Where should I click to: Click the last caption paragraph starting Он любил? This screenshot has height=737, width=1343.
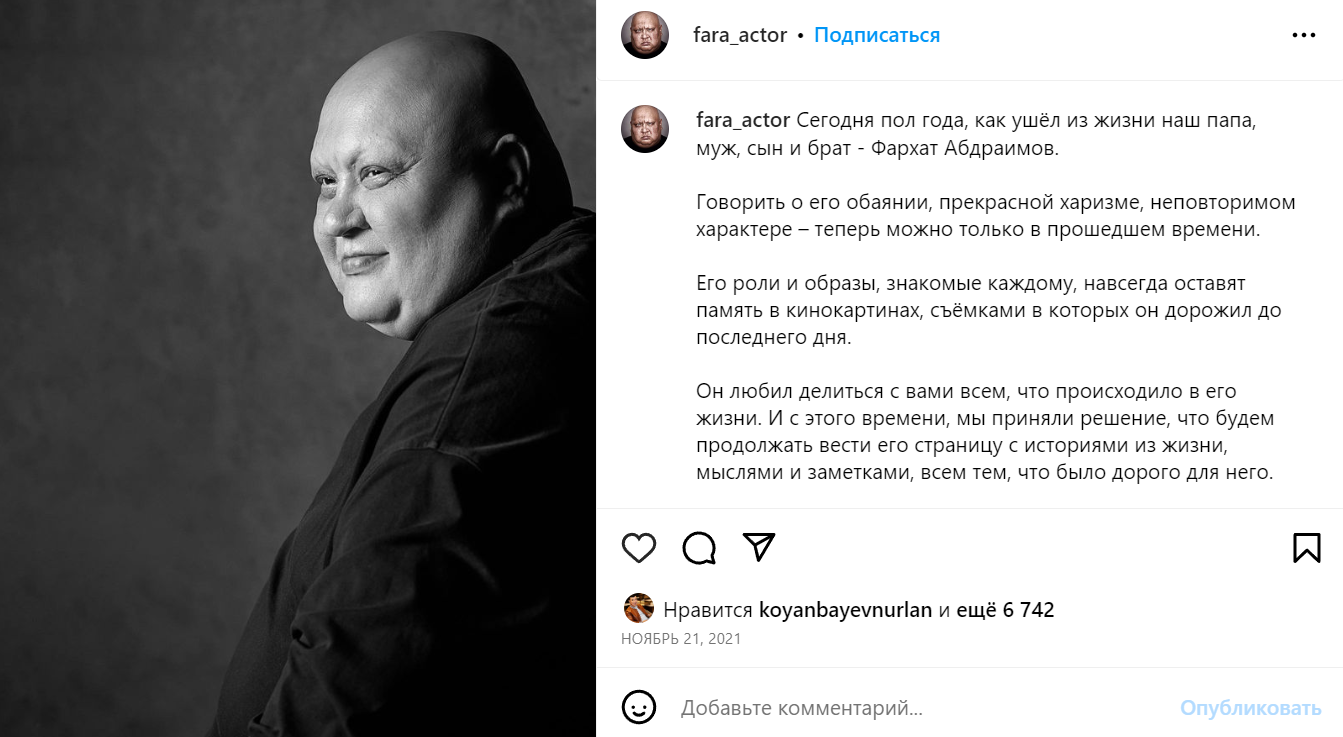coord(985,432)
